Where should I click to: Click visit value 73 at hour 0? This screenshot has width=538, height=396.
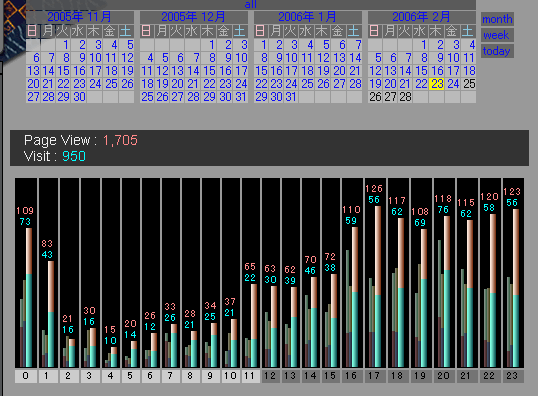click(25, 222)
